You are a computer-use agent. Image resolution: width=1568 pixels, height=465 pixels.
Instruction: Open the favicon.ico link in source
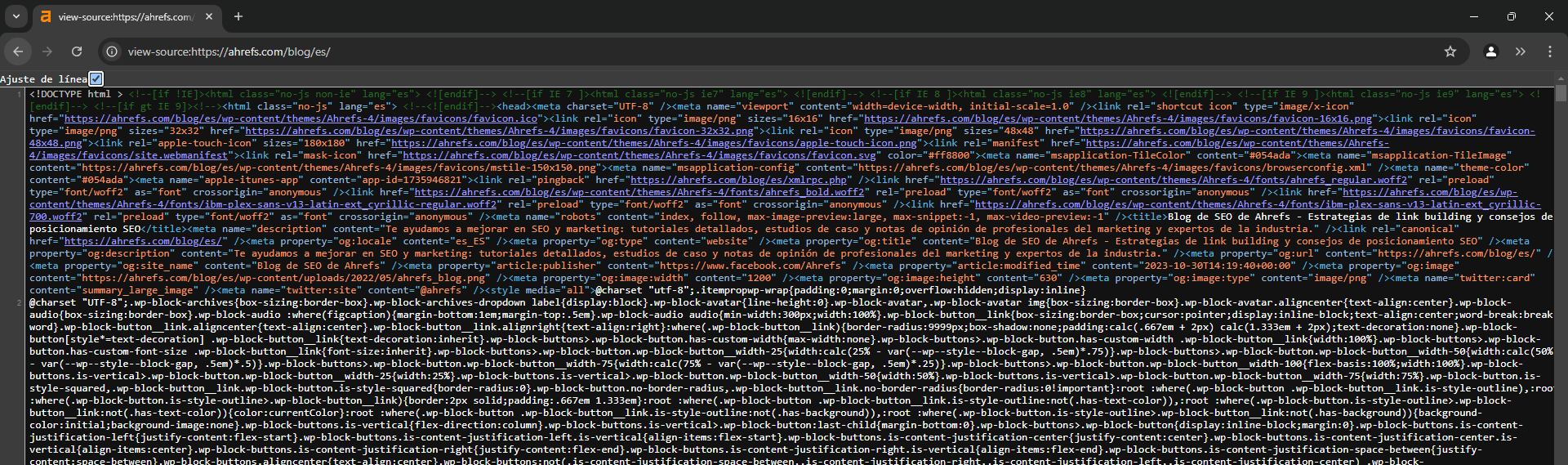(x=301, y=118)
